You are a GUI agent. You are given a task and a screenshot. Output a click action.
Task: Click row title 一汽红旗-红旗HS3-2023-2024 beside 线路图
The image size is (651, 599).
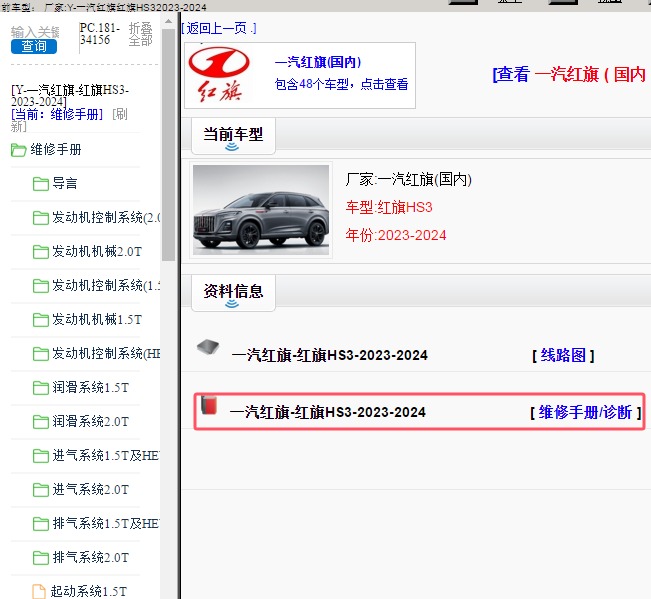(330, 355)
